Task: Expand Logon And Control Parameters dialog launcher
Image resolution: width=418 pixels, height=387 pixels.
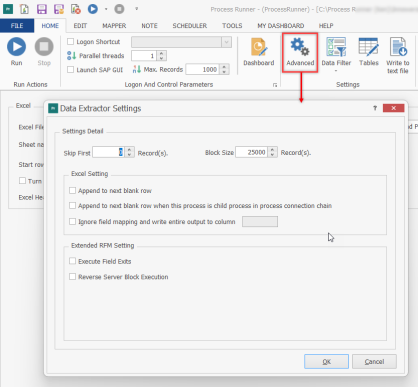Action: [x=275, y=85]
